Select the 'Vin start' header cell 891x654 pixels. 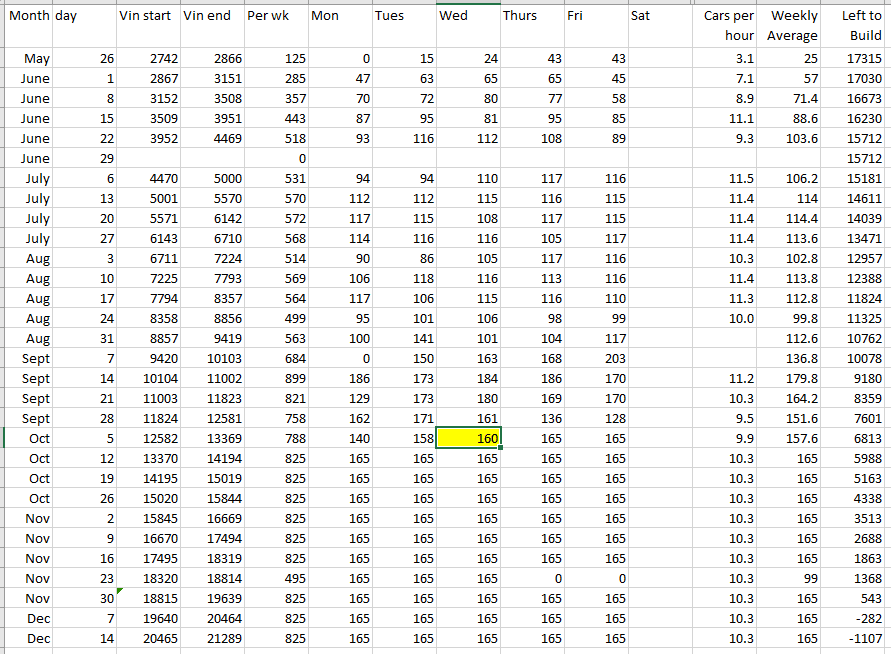pyautogui.click(x=147, y=16)
